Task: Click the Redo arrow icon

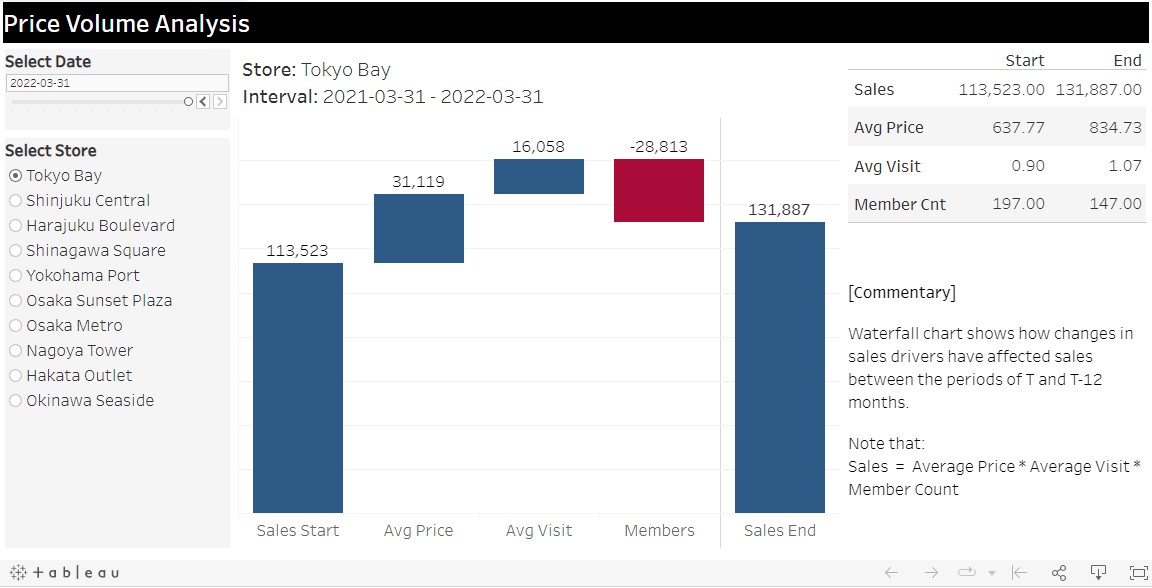Action: 931,573
